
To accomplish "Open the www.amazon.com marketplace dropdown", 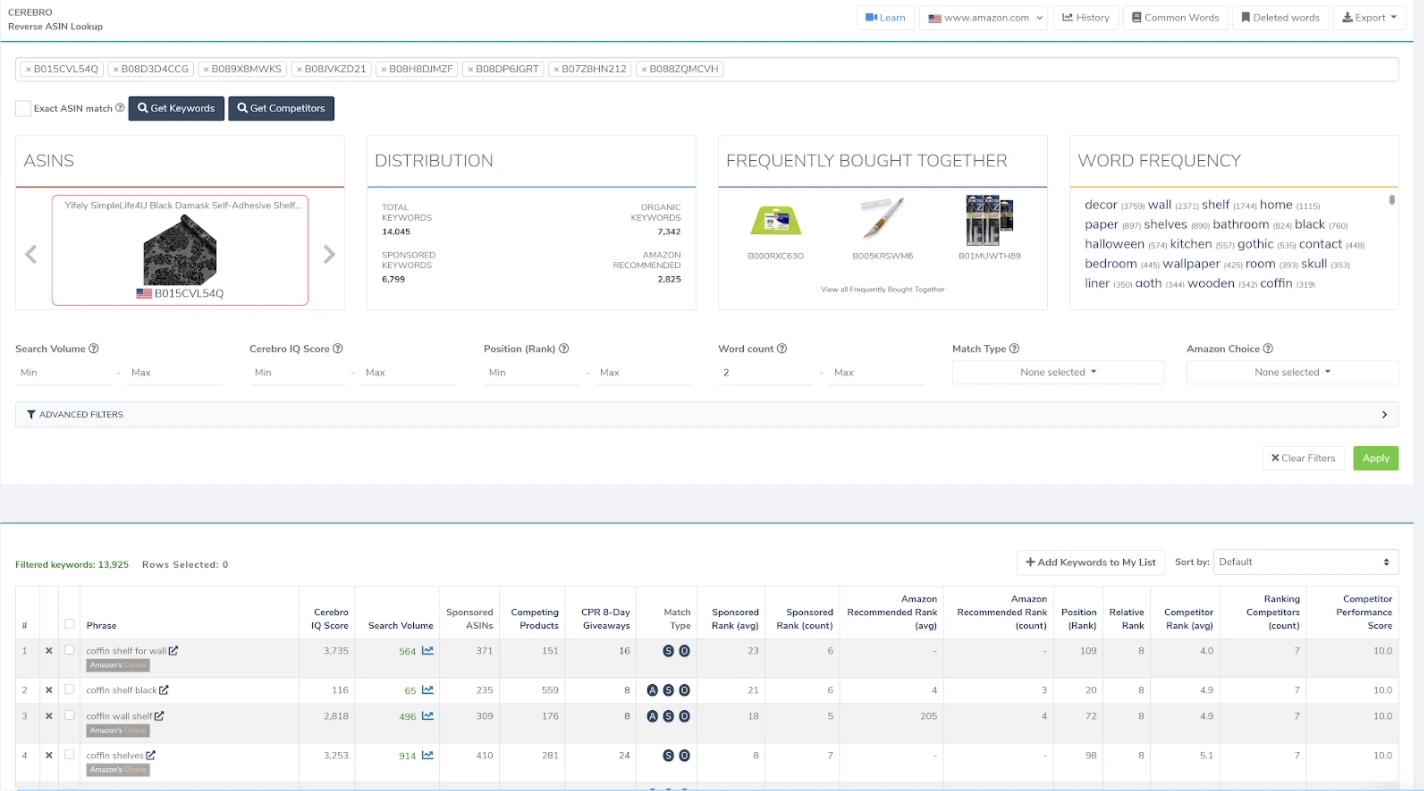I will point(983,18).
